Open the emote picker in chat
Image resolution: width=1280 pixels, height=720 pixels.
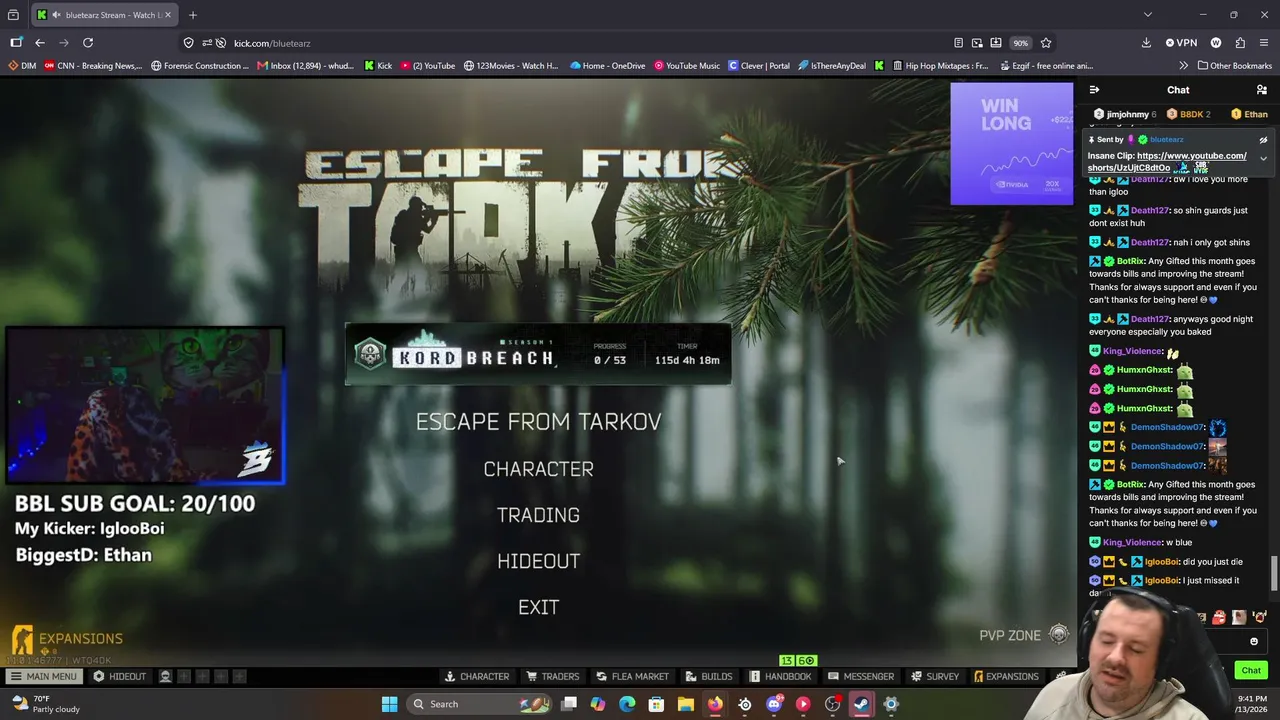[x=1254, y=642]
